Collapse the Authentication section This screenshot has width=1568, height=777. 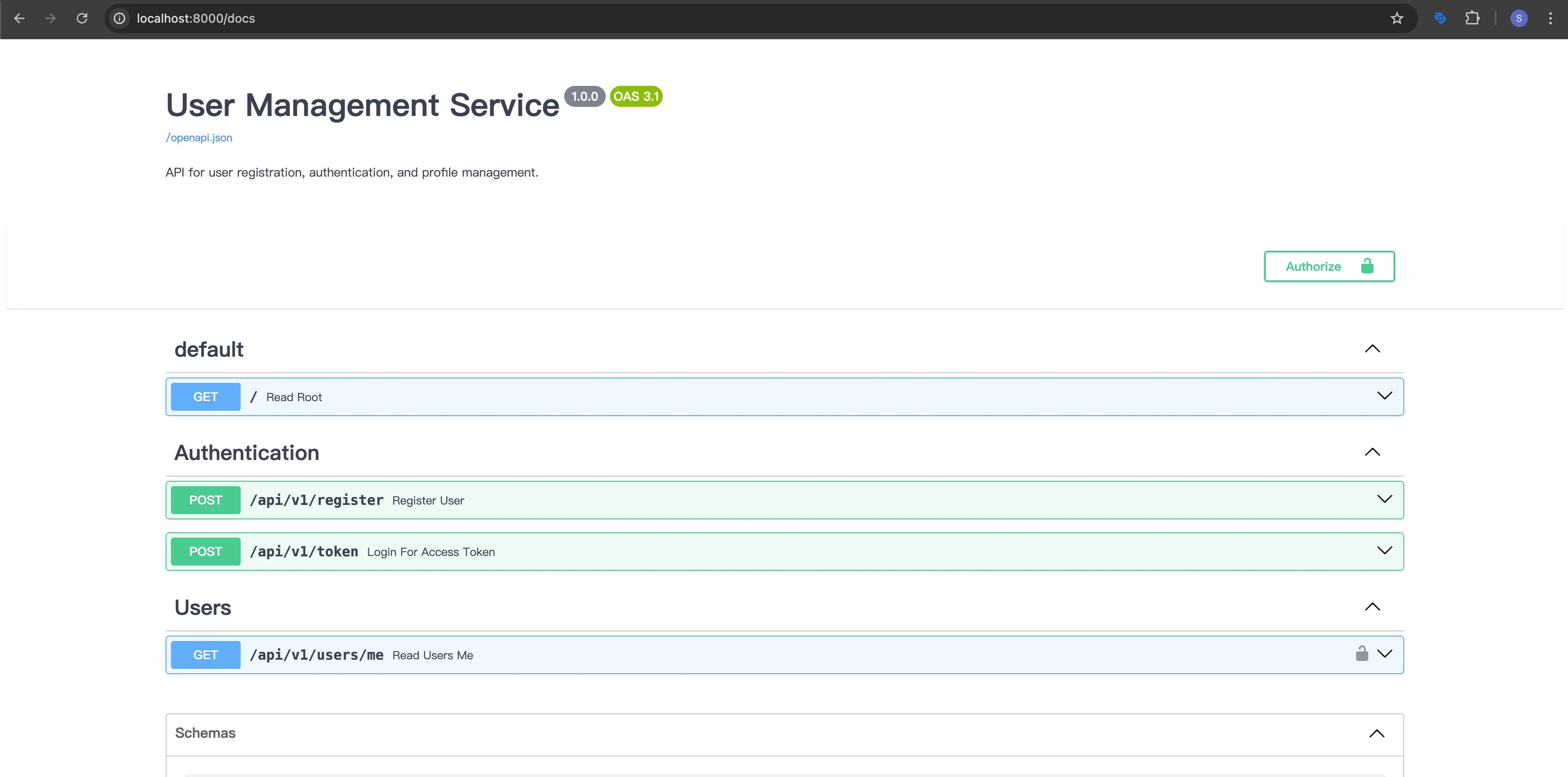(x=1372, y=452)
